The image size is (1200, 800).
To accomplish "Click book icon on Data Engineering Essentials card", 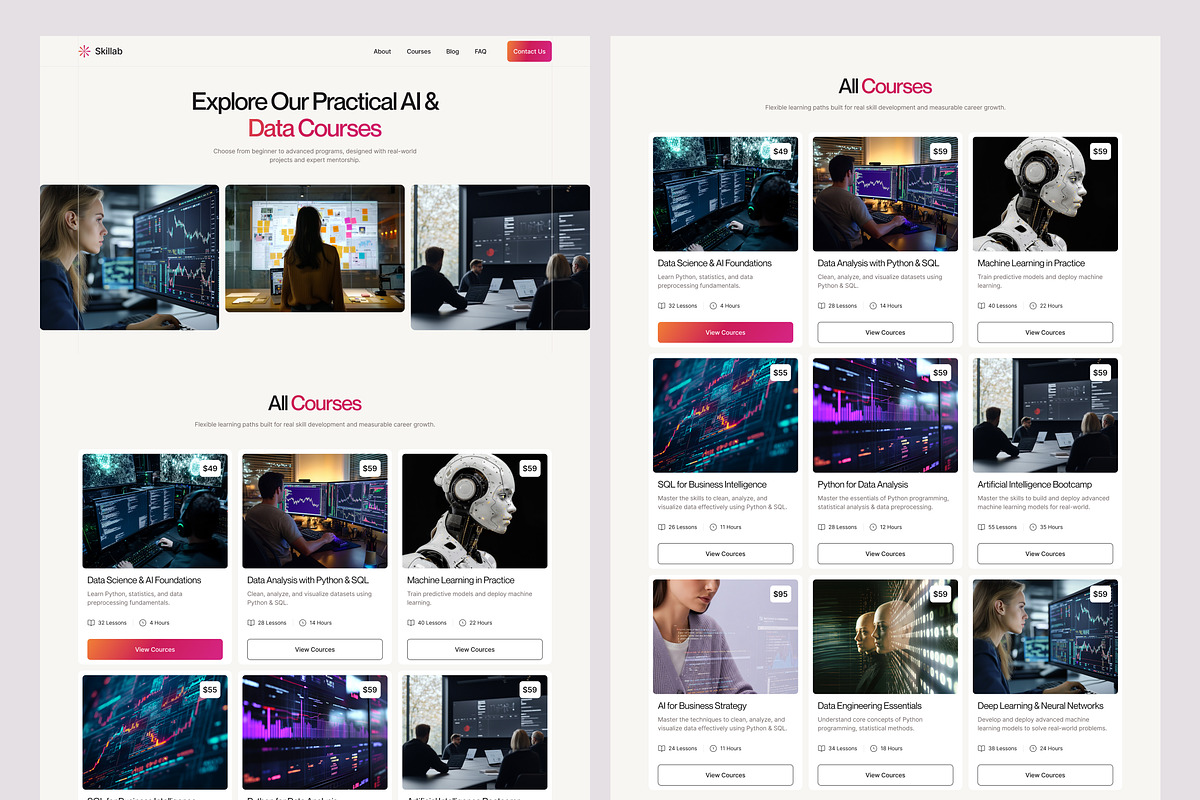I will [x=822, y=748].
